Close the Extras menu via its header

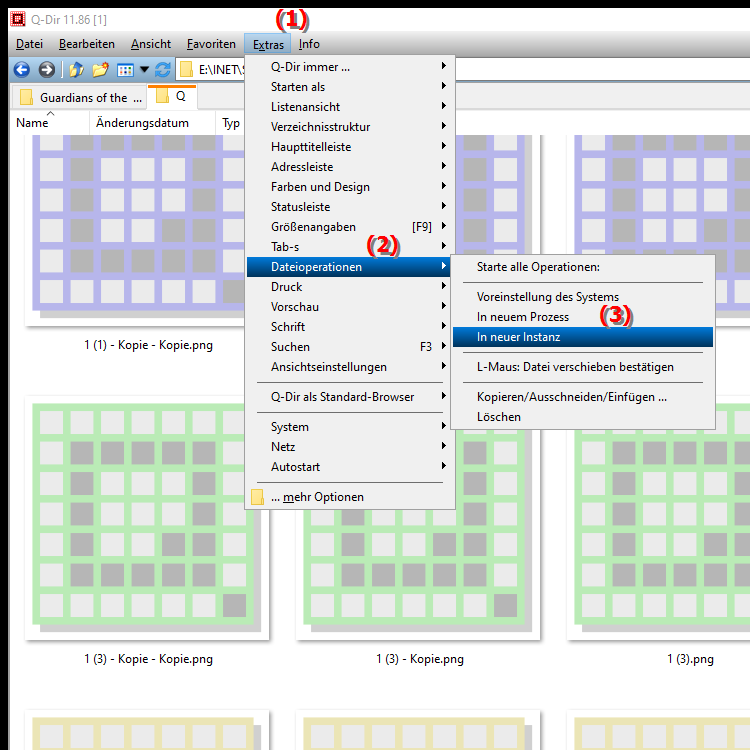268,44
